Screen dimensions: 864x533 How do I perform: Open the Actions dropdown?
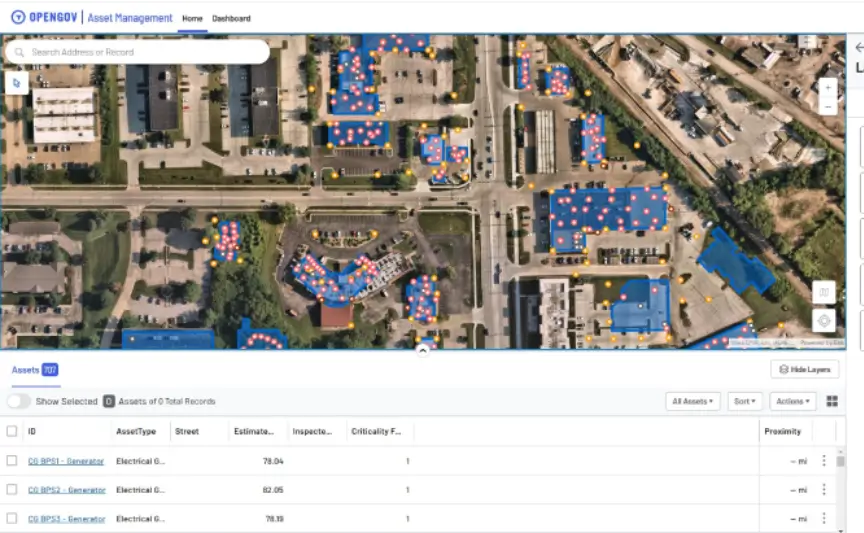[x=792, y=401]
